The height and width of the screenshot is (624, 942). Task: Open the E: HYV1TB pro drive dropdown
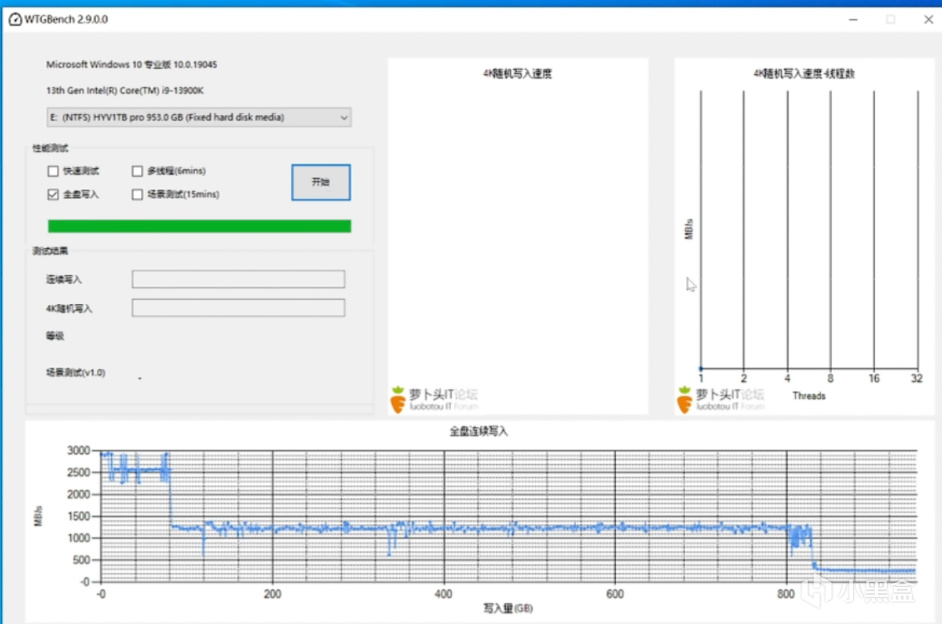click(199, 117)
